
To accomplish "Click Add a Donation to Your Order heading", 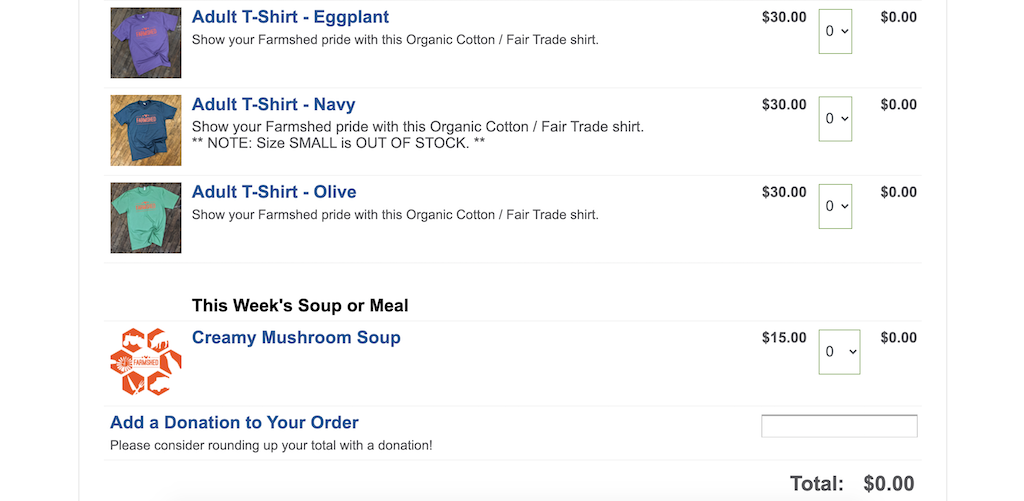I will (234, 423).
